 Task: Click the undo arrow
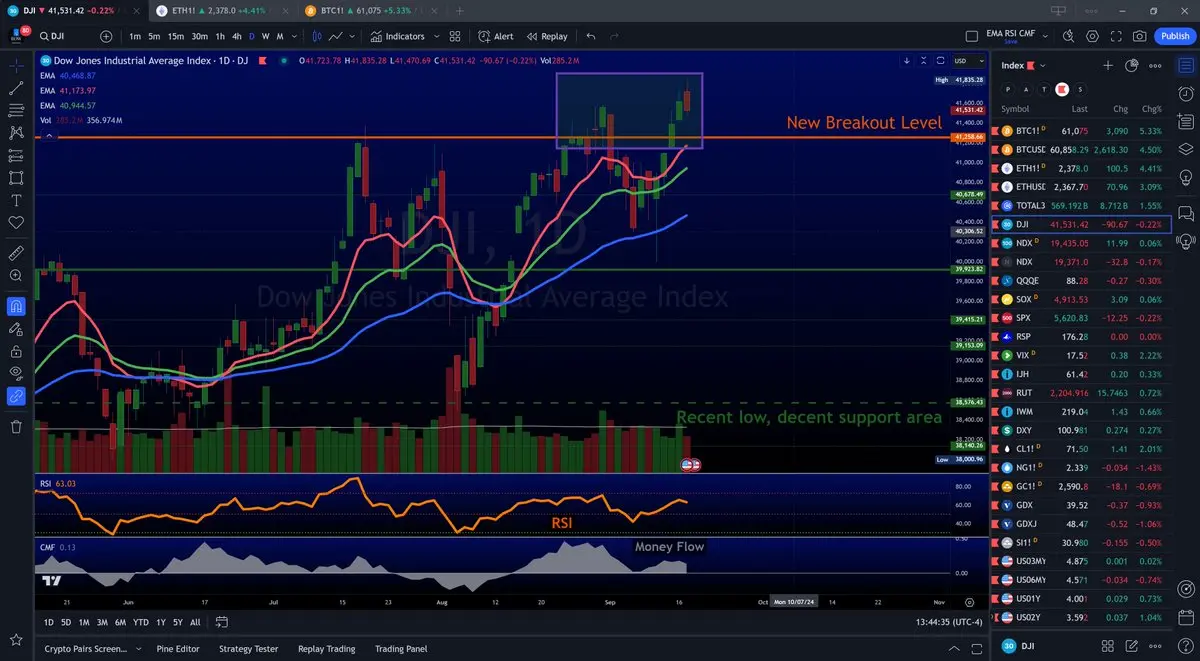point(591,36)
